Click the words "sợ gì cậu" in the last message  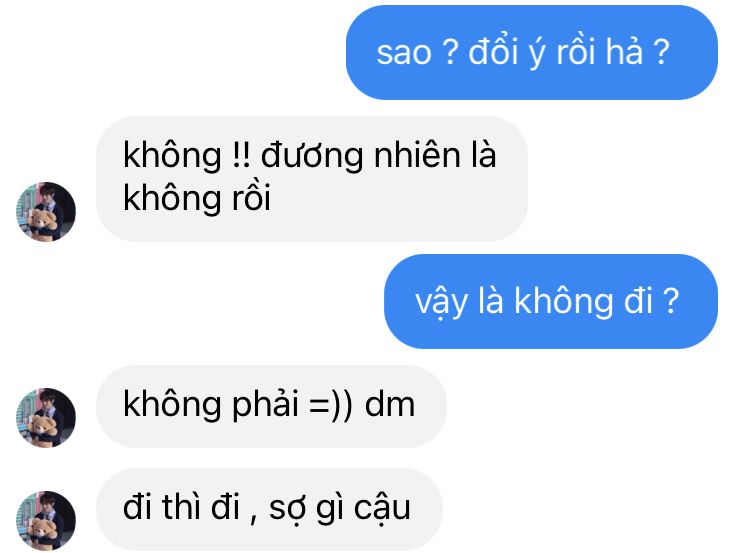click(x=340, y=509)
